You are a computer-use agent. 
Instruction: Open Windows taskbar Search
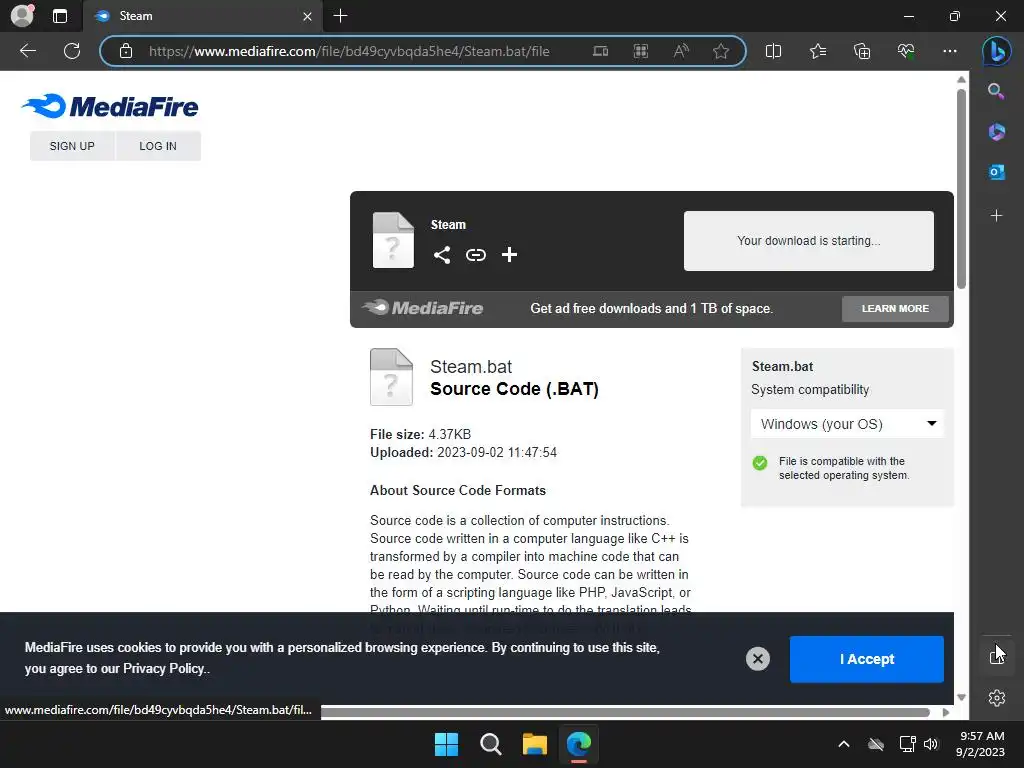point(490,744)
